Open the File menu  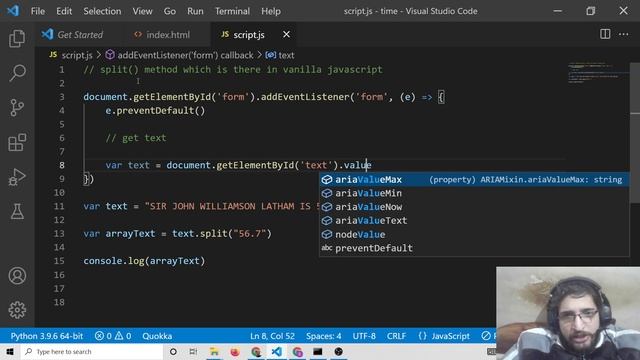(x=38, y=11)
